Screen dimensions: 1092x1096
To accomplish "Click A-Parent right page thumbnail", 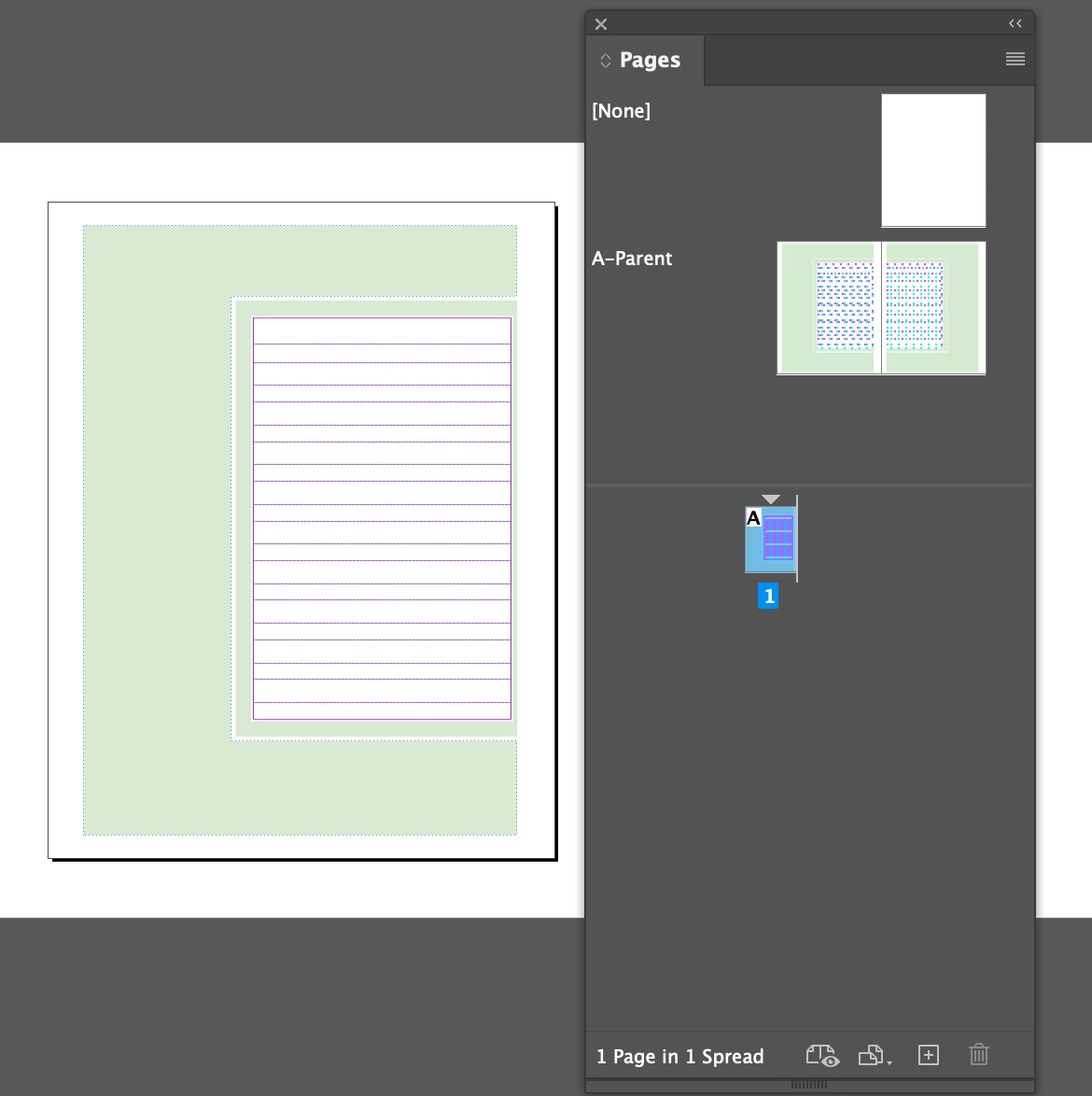I will [934, 307].
